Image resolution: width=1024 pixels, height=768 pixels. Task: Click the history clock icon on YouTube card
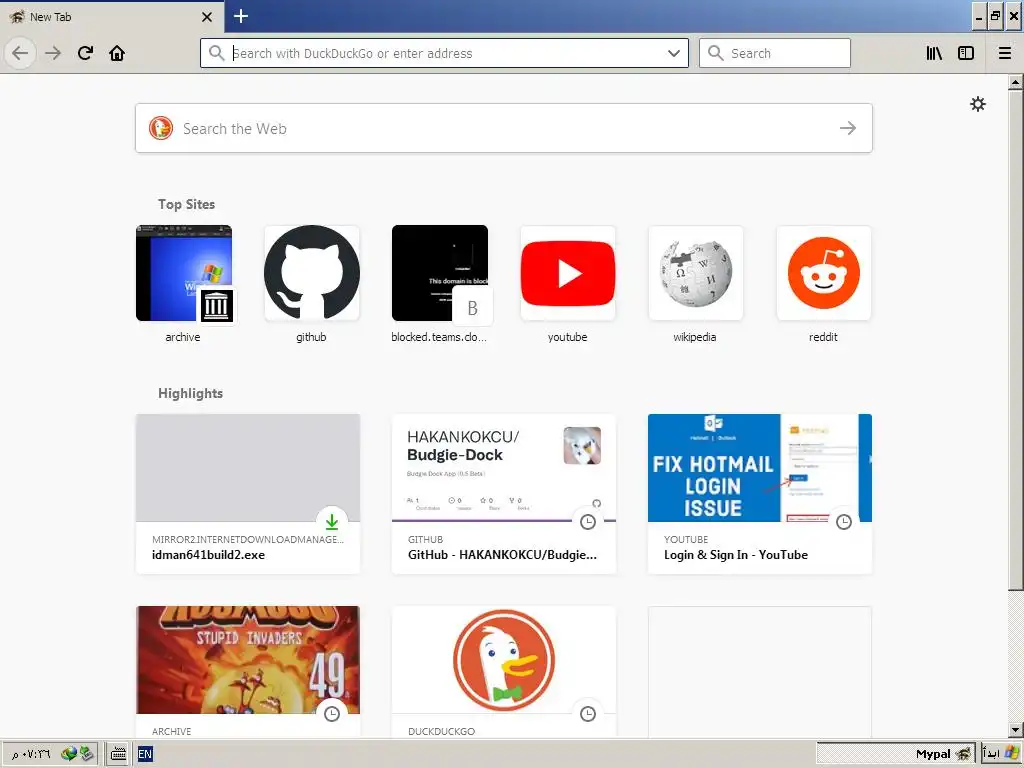(x=844, y=522)
